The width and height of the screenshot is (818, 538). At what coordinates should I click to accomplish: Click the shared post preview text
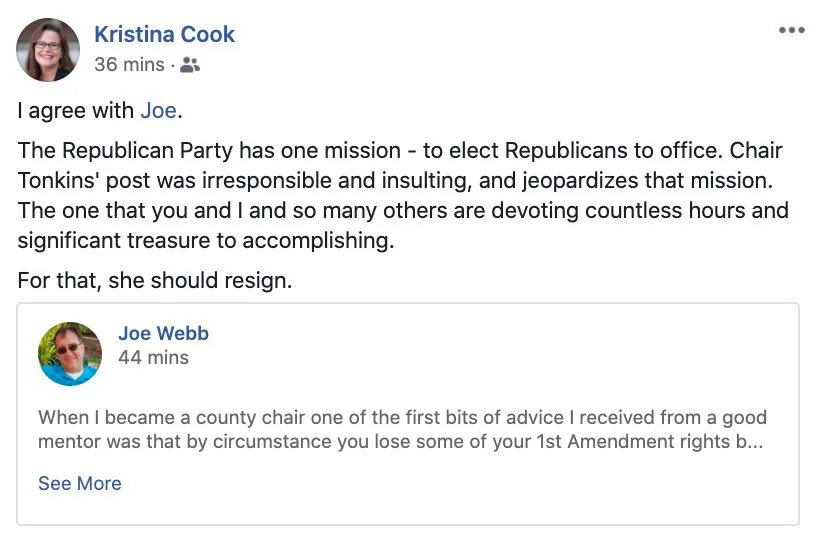tap(400, 429)
